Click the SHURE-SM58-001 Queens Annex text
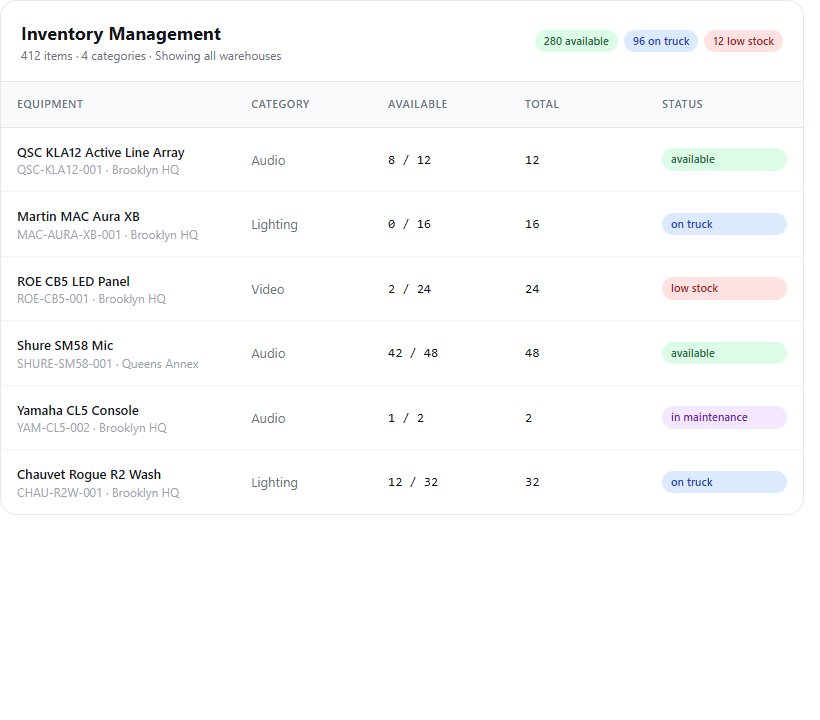Viewport: 820px width, 720px height. pyautogui.click(x=108, y=364)
